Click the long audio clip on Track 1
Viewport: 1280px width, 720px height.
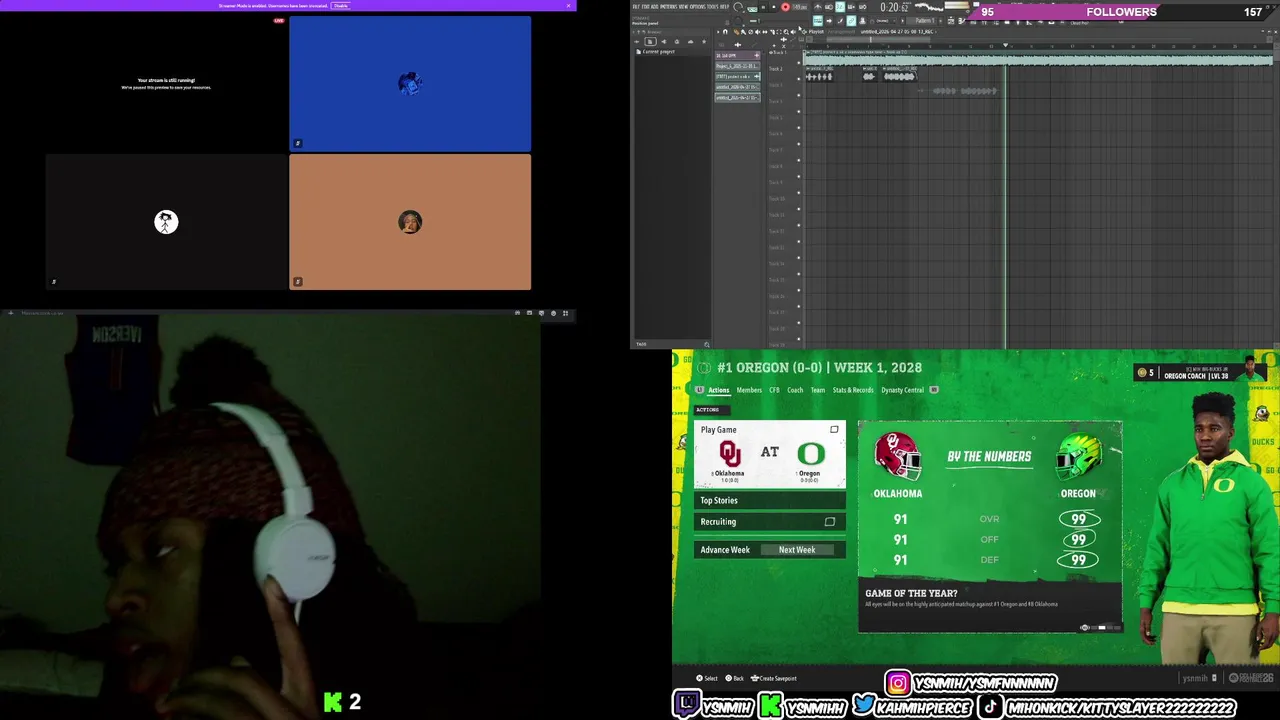pyautogui.click(x=1038, y=58)
